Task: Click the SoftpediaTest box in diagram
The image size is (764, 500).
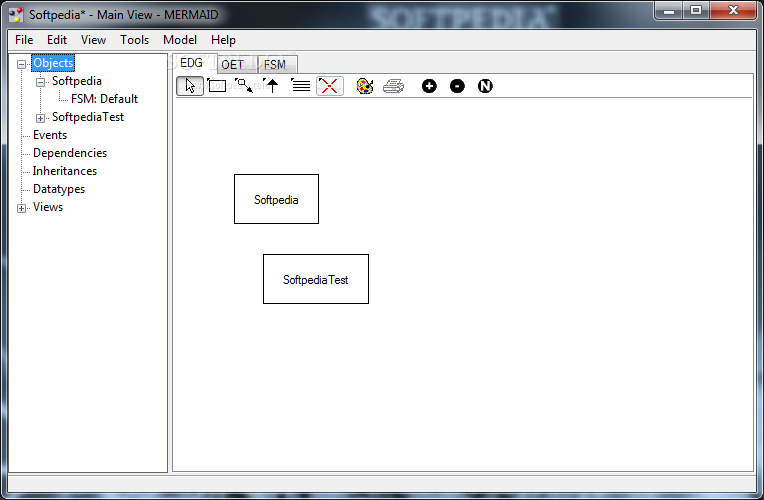Action: [316, 279]
